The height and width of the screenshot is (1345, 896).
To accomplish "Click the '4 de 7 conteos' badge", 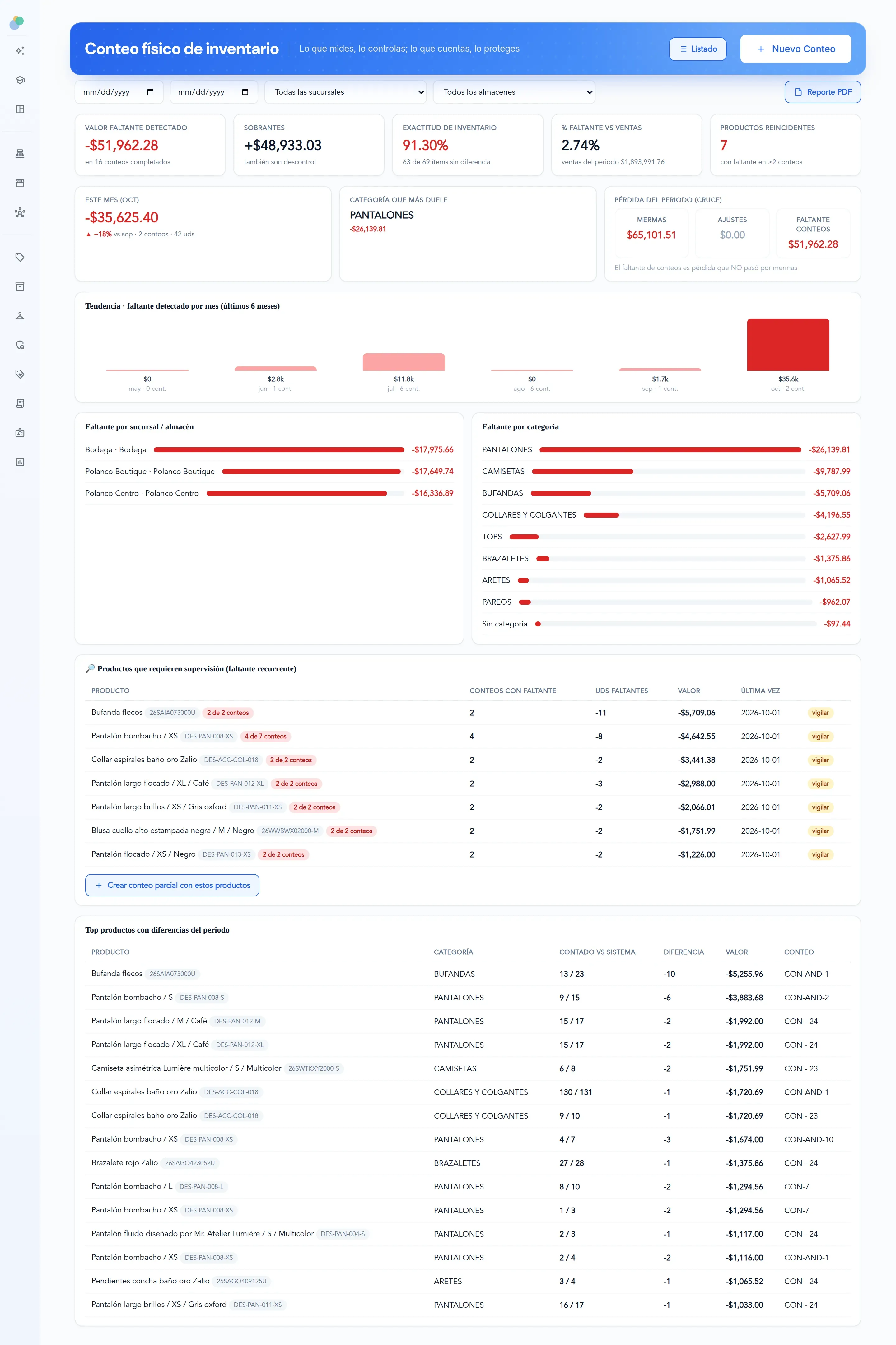I will tap(265, 737).
